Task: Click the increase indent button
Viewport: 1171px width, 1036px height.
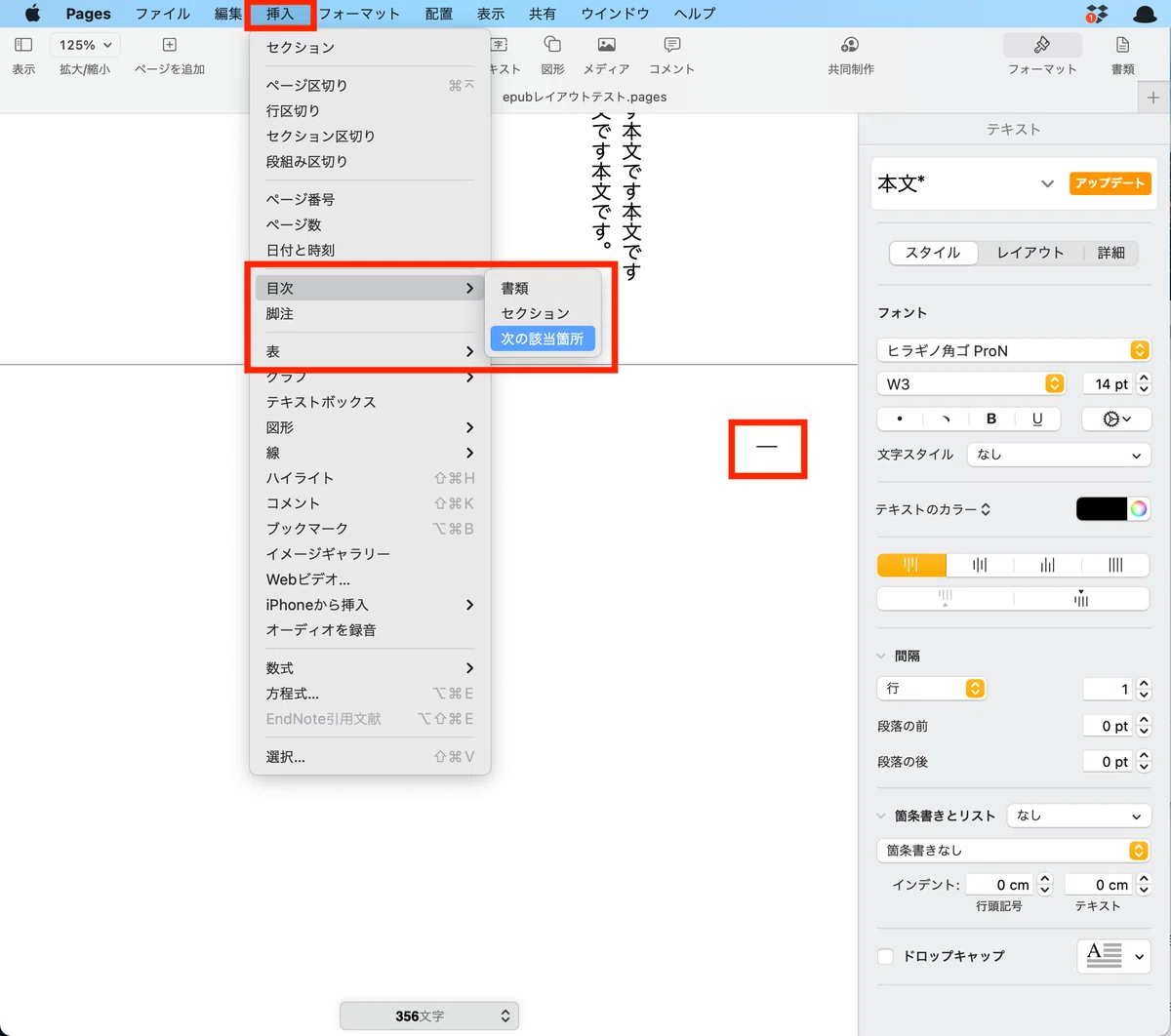Action: click(x=1081, y=598)
